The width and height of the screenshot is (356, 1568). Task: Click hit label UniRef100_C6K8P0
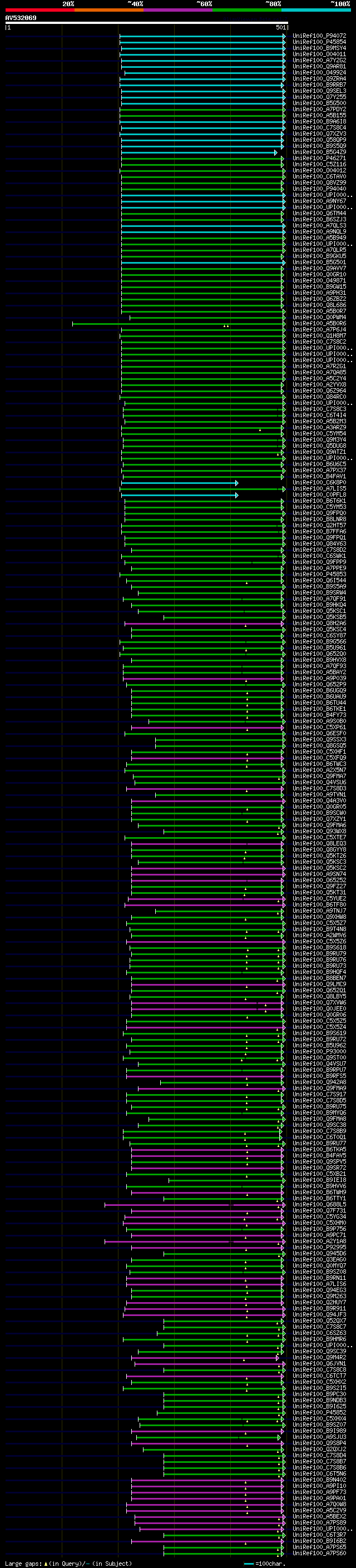pos(319,483)
